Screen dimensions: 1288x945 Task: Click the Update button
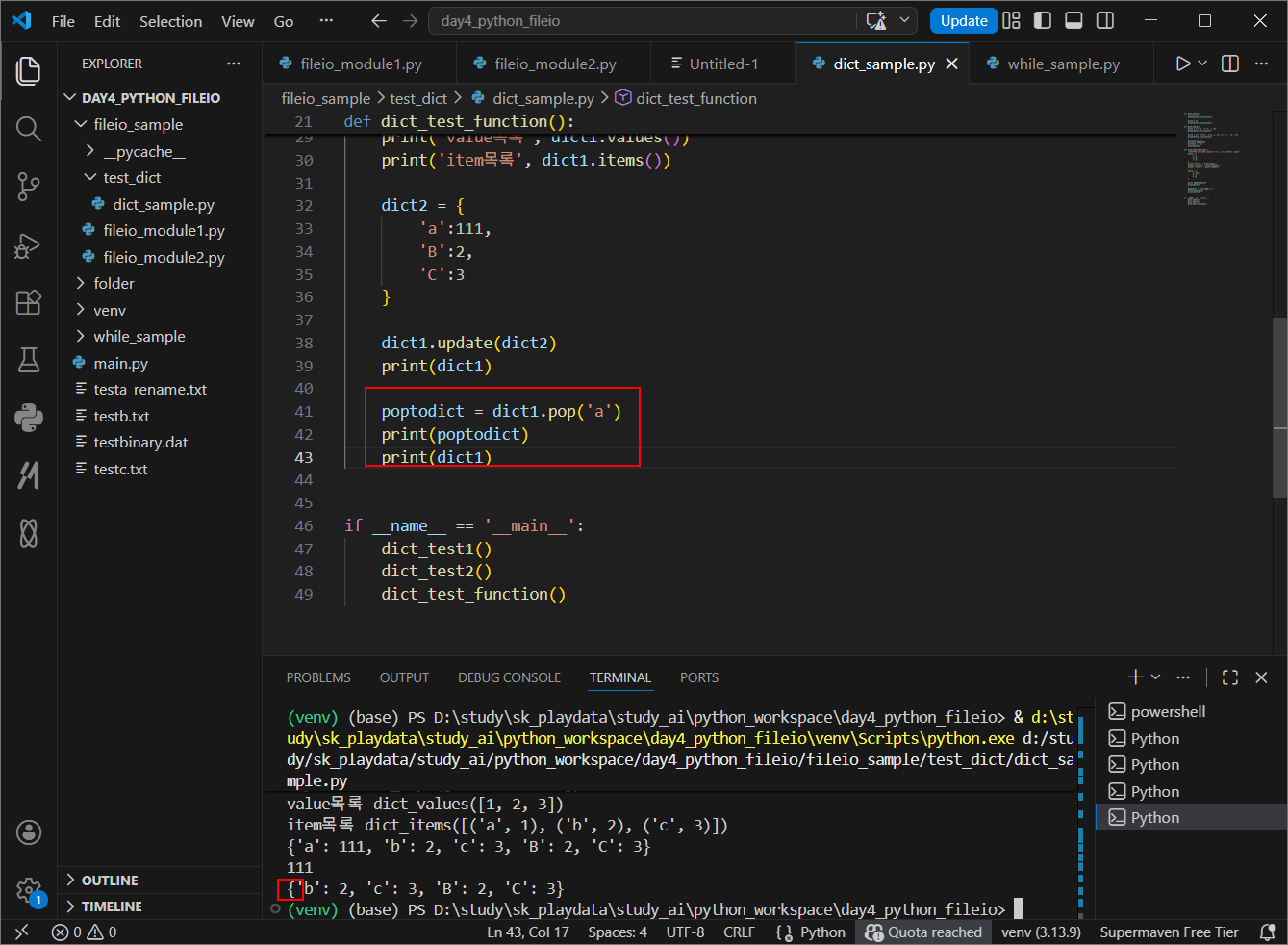[964, 20]
